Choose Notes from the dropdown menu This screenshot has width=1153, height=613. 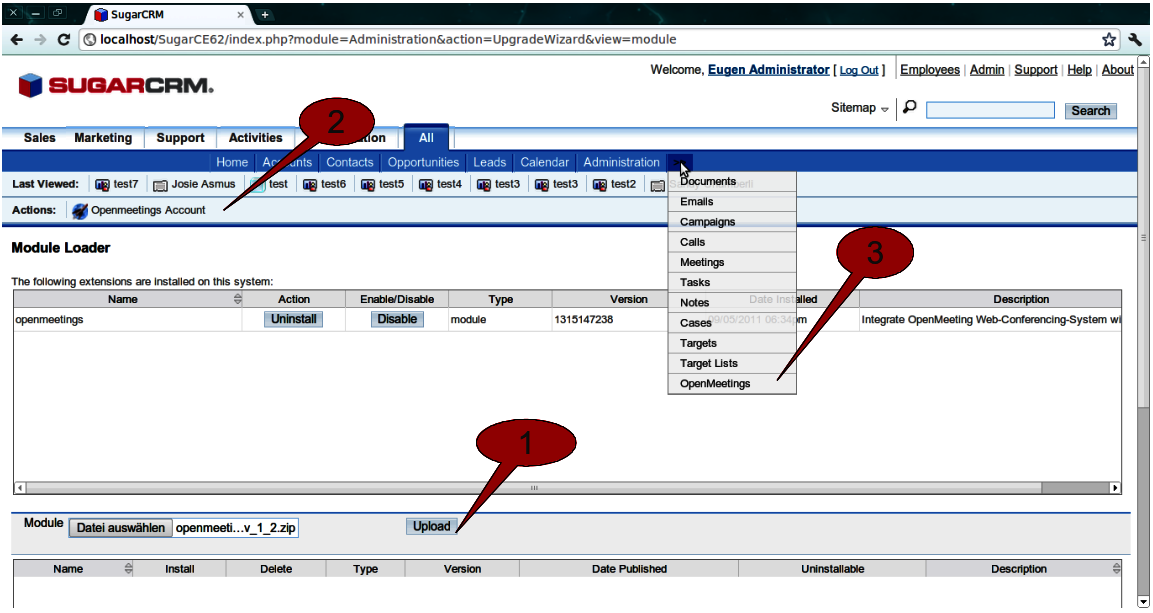click(732, 303)
